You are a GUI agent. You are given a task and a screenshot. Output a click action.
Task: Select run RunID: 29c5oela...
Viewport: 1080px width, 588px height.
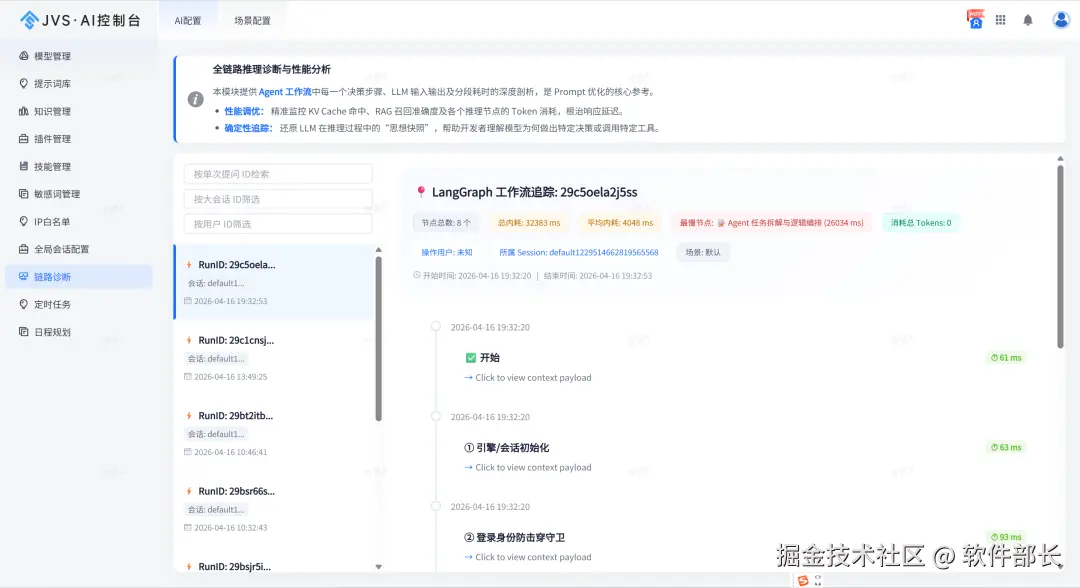click(x=273, y=282)
